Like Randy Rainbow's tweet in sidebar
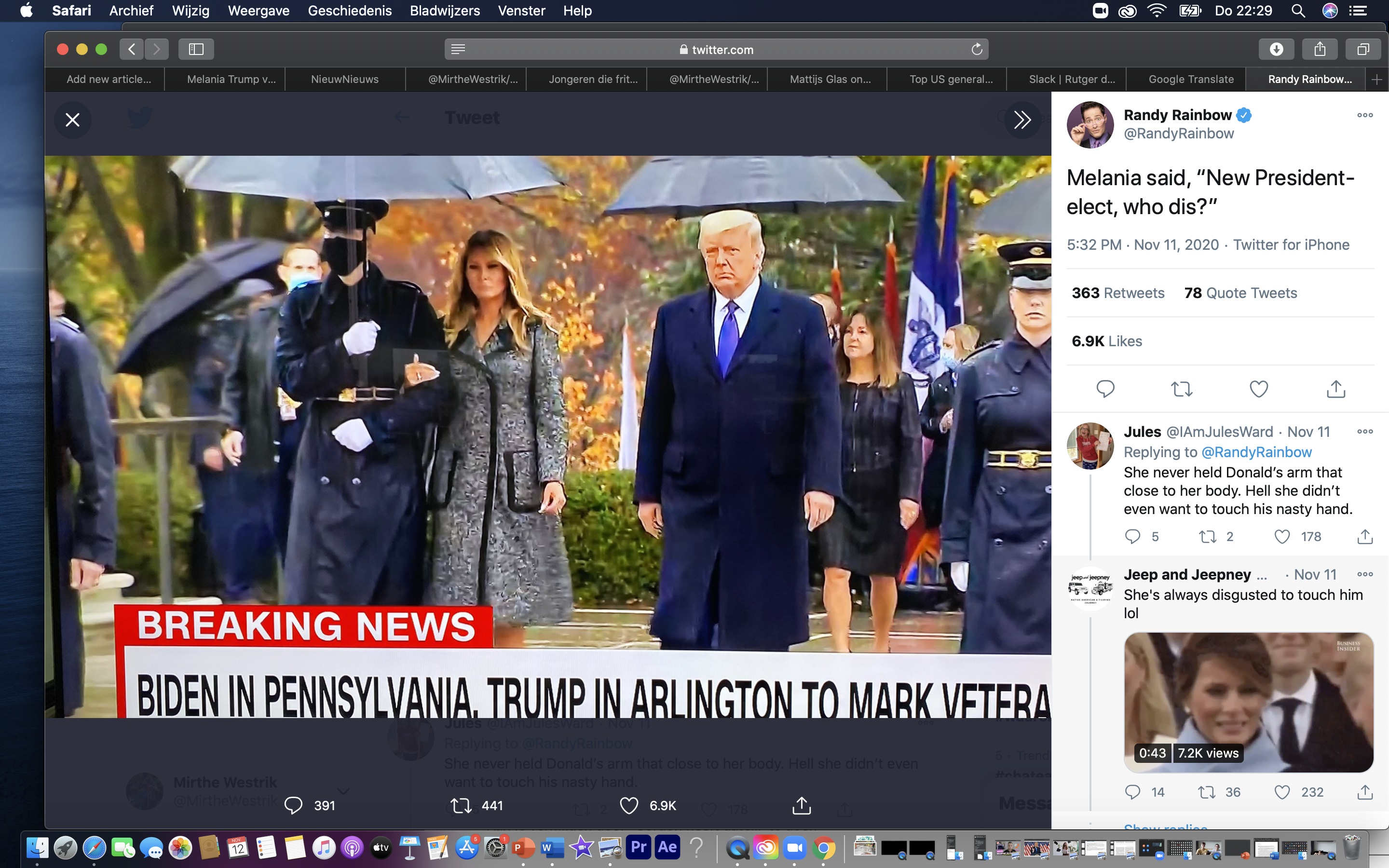1389x868 pixels. [1259, 389]
